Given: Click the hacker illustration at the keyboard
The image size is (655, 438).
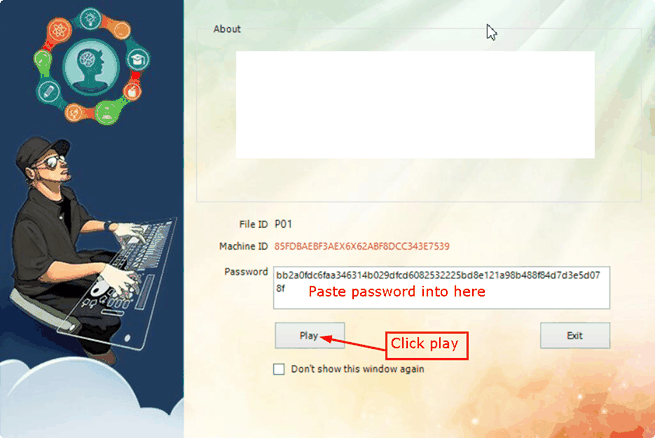Looking at the screenshot, I should [x=84, y=246].
